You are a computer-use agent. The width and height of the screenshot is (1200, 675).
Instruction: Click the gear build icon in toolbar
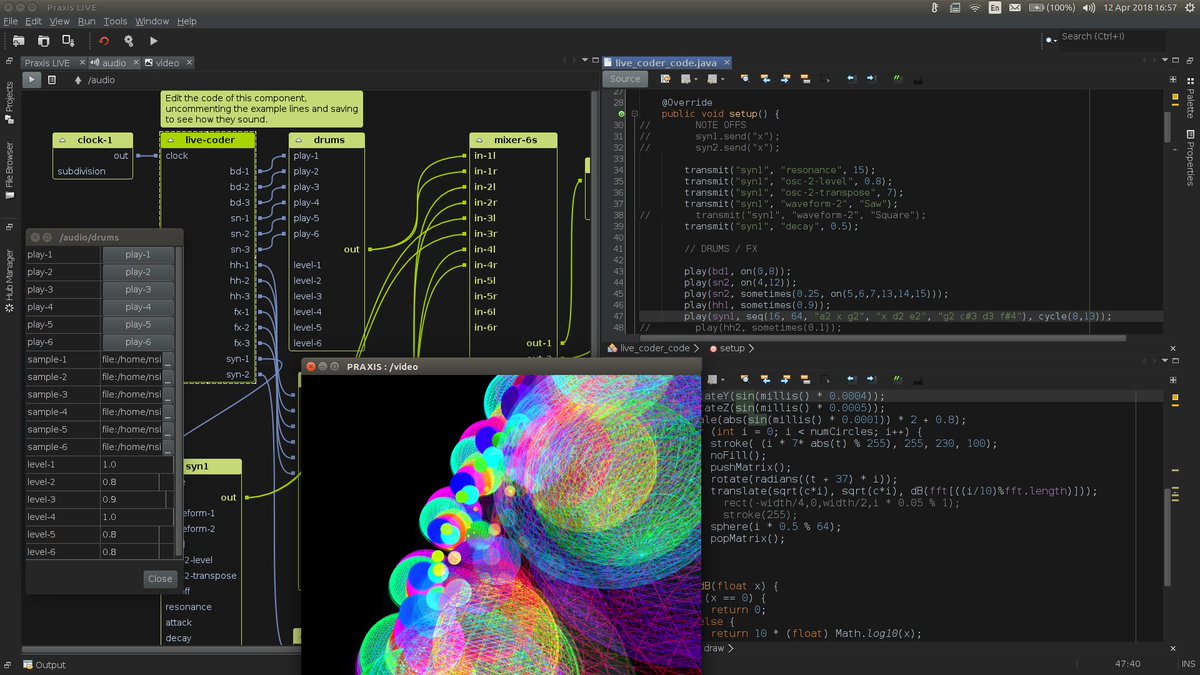128,41
